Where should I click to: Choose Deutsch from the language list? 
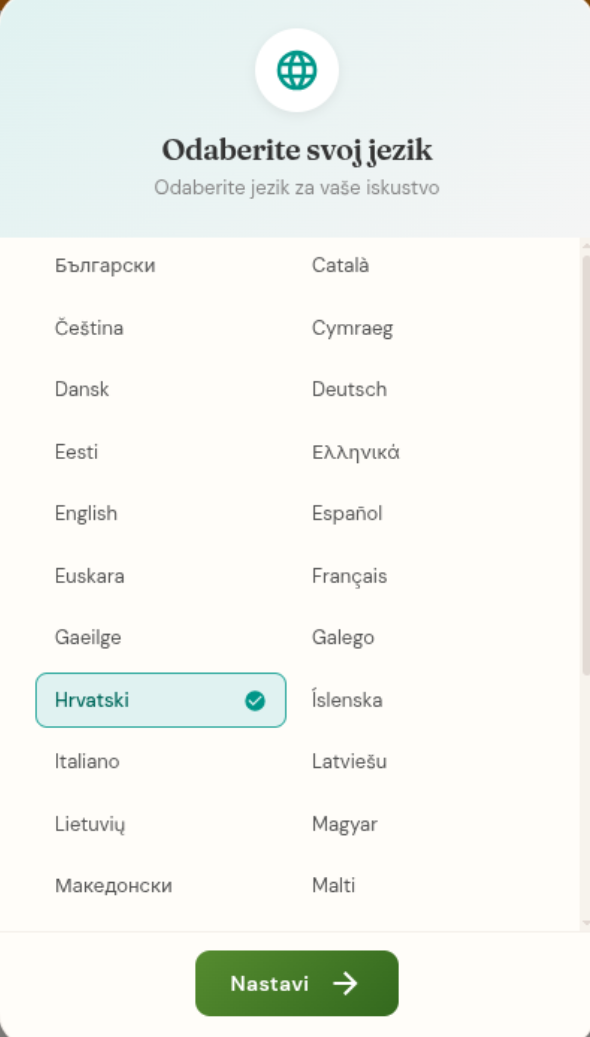(x=417, y=390)
